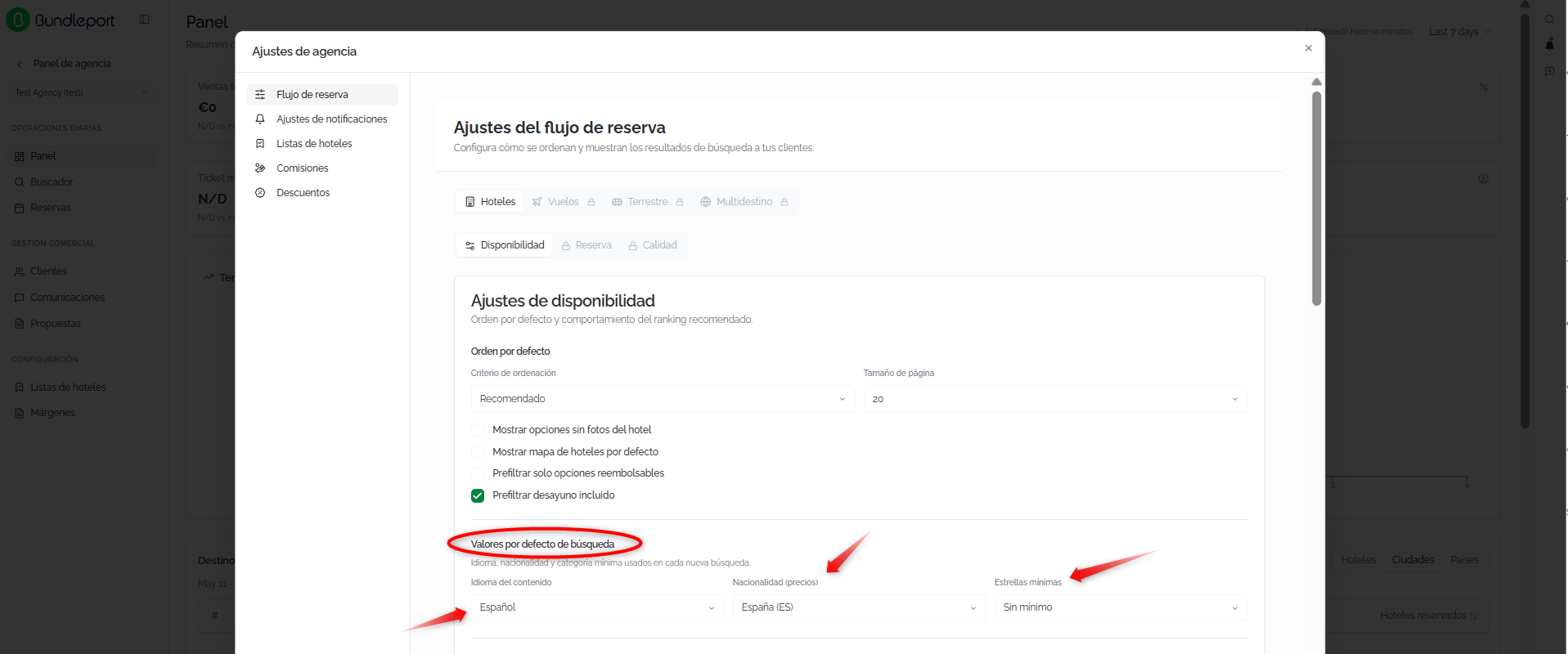Image resolution: width=1568 pixels, height=654 pixels.
Task: Collapse sidebar with panel toggle icon
Action: tap(145, 20)
